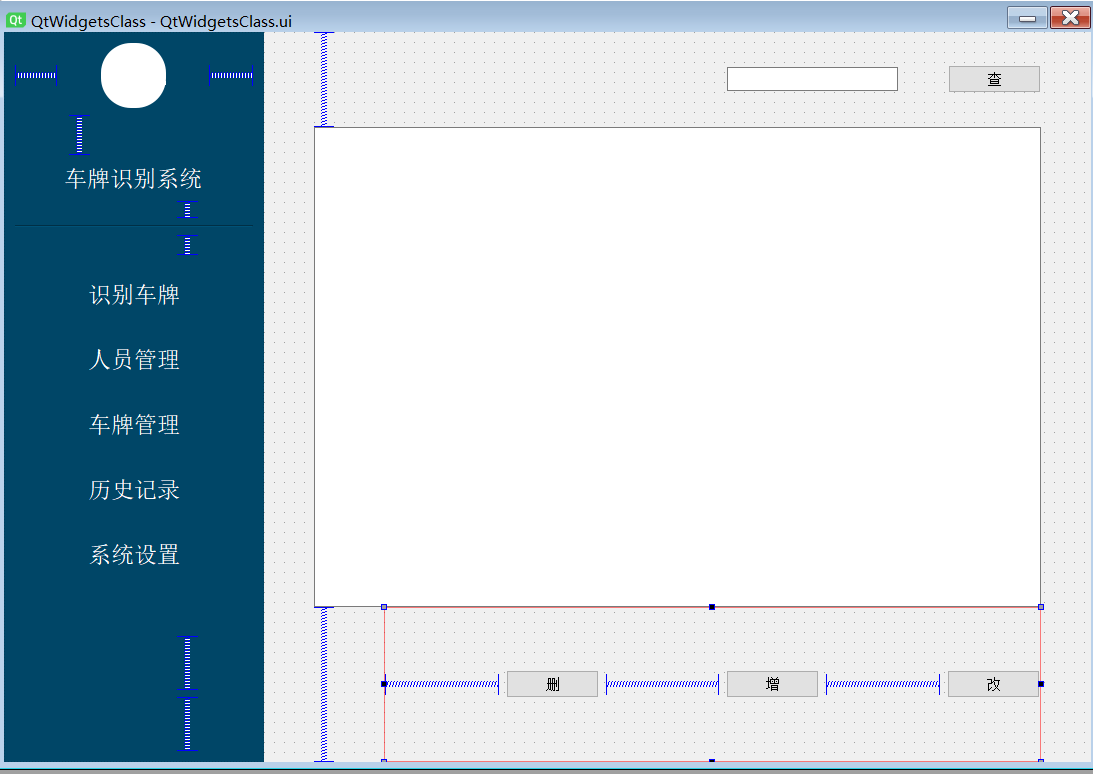Minimize the QtWidgetsClass form window
The image size is (1093, 774).
coord(1027,18)
